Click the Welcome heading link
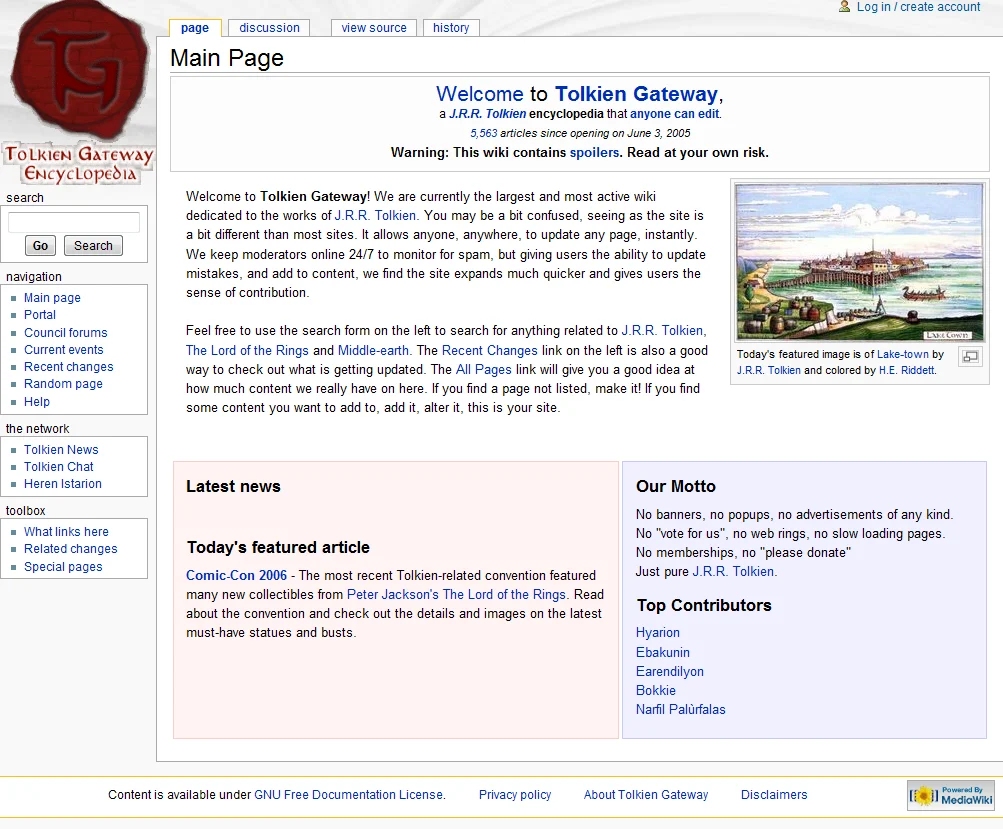 (480, 94)
